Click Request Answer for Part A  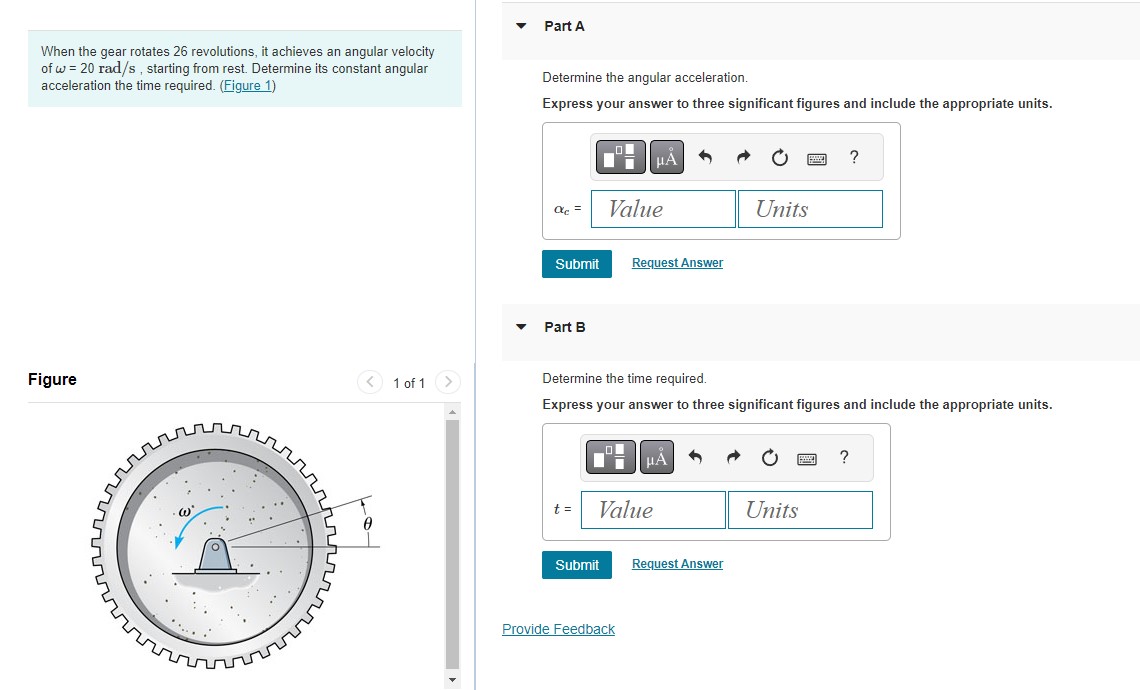[x=677, y=262]
